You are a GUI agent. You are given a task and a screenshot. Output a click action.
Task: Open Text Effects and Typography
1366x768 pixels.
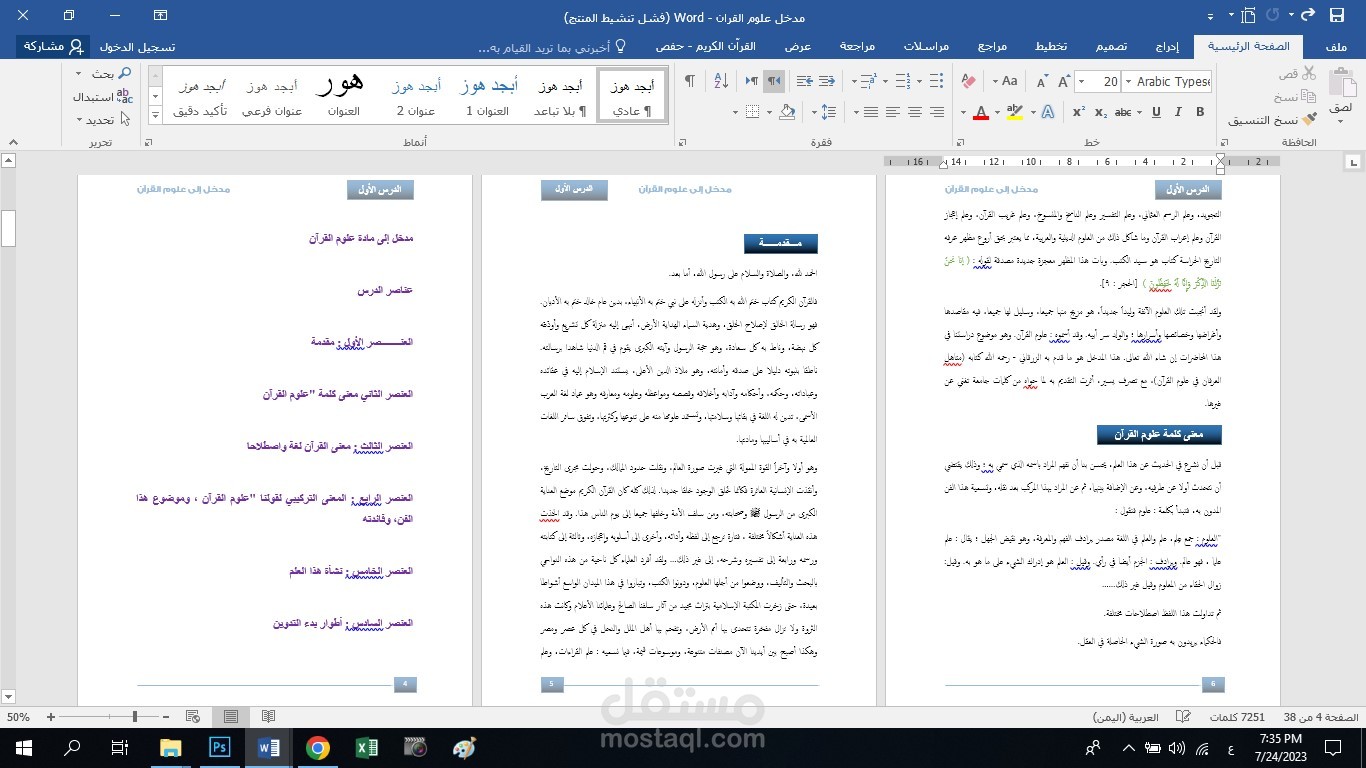1048,111
